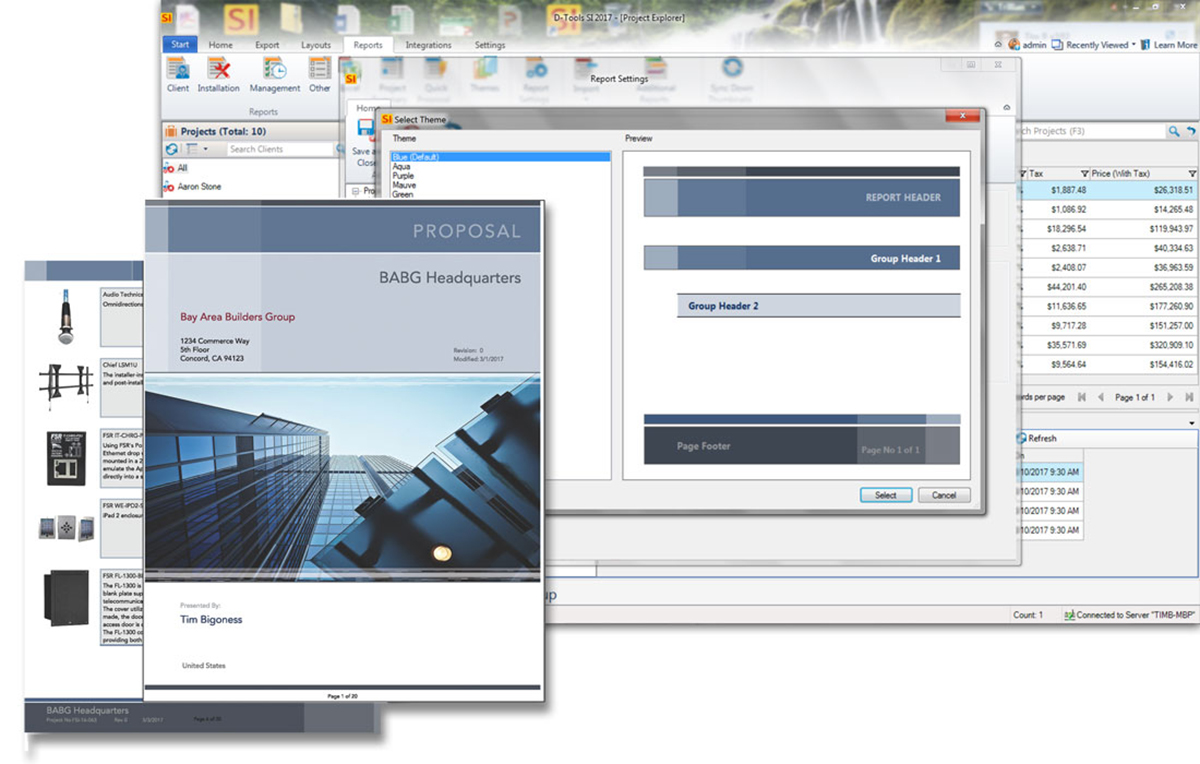
Task: Click the Search Clients input field
Action: pyautogui.click(x=278, y=149)
